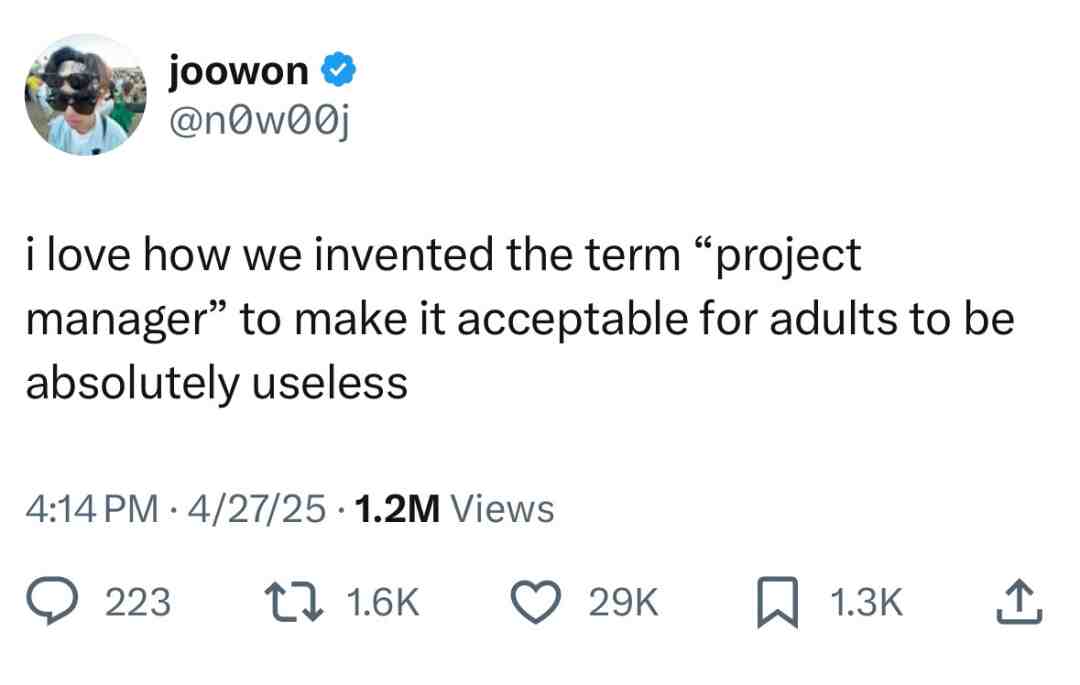This screenshot has height=685, width=1080.
Task: Click the blue verified badge beside joowon
Action: pyautogui.click(x=339, y=70)
